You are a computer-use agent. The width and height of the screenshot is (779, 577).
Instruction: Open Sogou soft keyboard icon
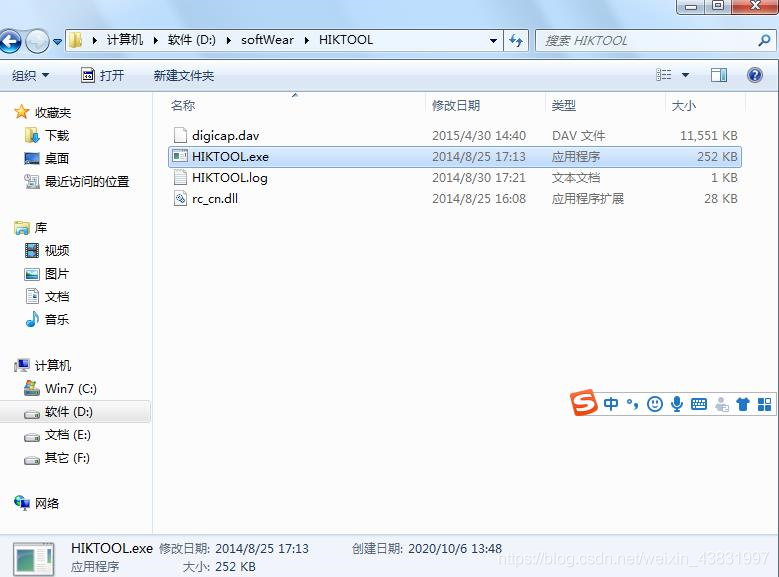pyautogui.click(x=699, y=404)
